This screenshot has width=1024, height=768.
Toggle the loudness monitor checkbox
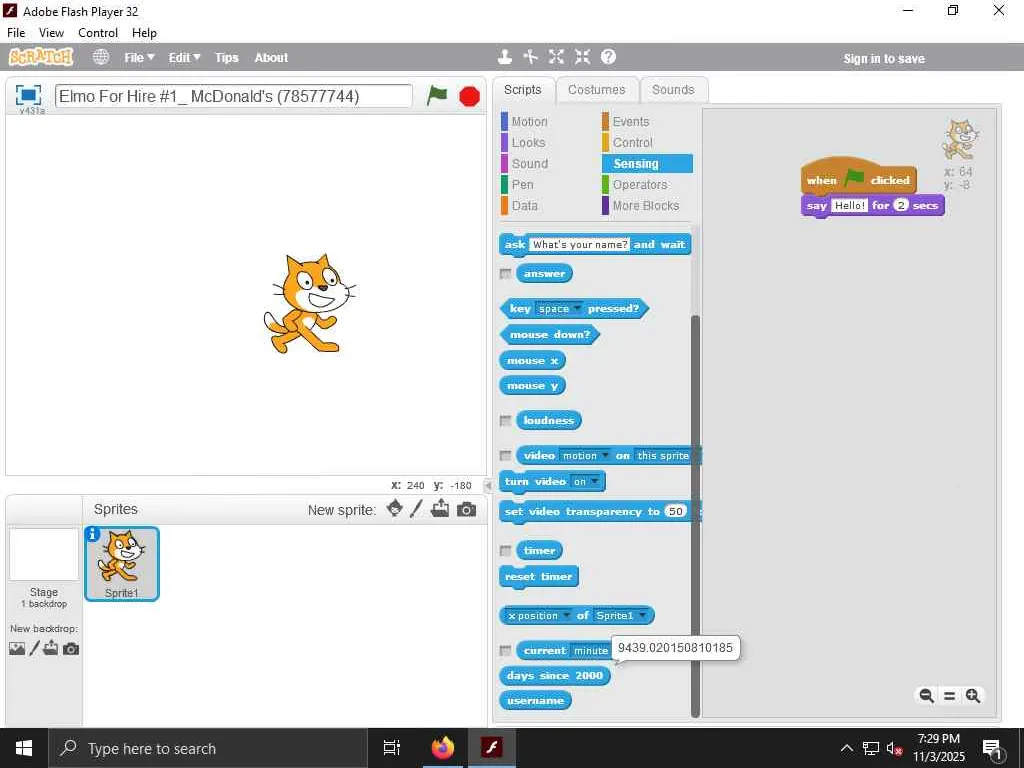point(505,421)
